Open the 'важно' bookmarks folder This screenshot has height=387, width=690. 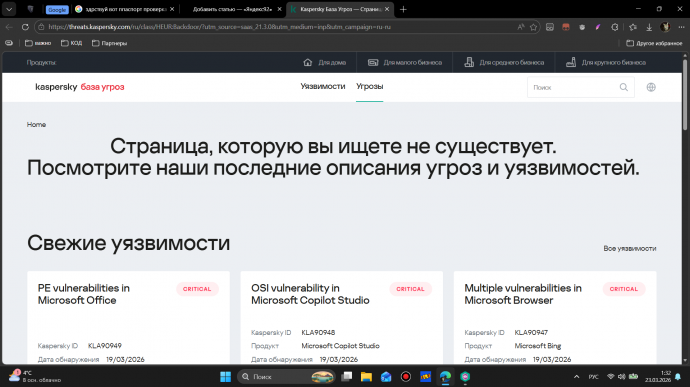coord(38,43)
